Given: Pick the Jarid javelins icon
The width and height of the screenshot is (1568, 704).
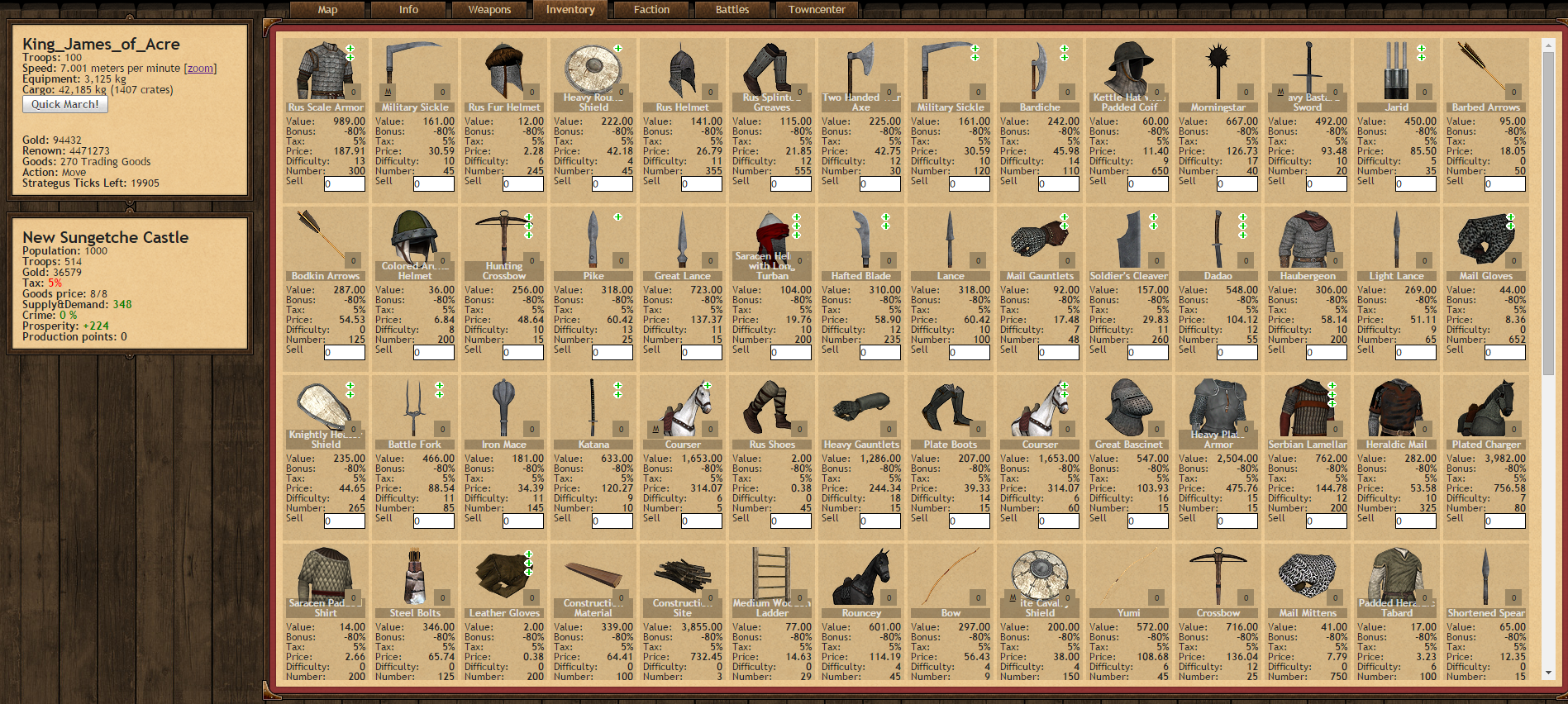Looking at the screenshot, I should click(1397, 71).
